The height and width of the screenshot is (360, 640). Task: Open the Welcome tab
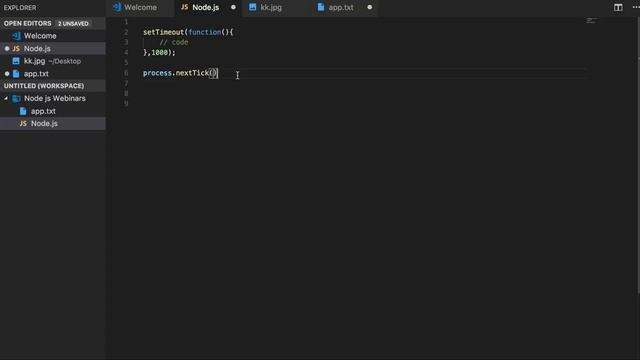click(x=140, y=7)
